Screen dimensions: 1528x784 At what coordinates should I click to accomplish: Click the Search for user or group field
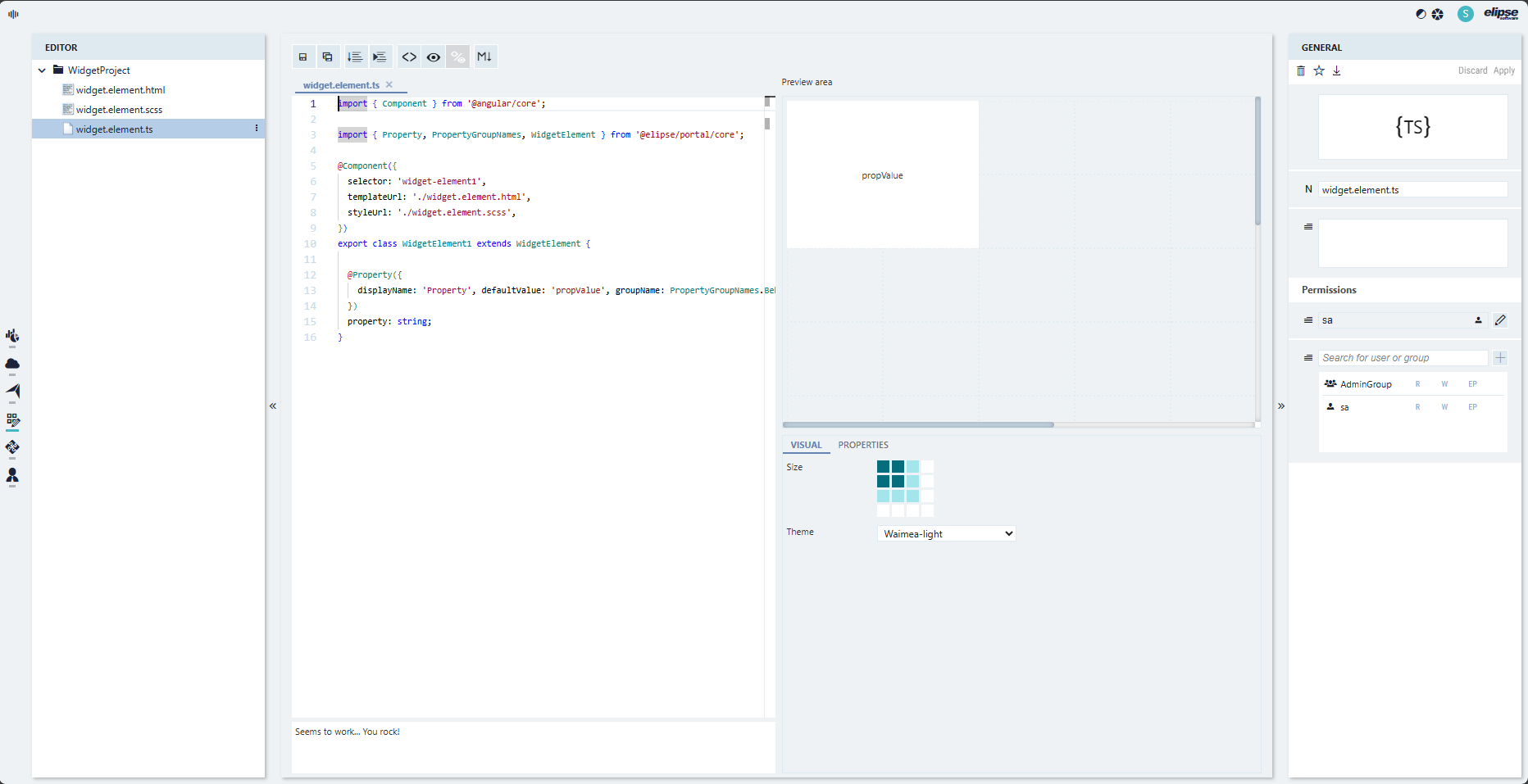click(1403, 358)
